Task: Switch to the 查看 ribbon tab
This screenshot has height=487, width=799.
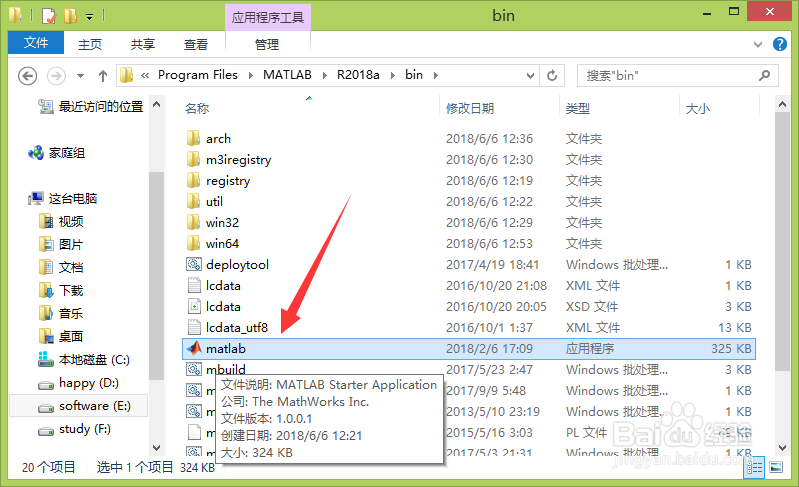Action: tap(196, 45)
